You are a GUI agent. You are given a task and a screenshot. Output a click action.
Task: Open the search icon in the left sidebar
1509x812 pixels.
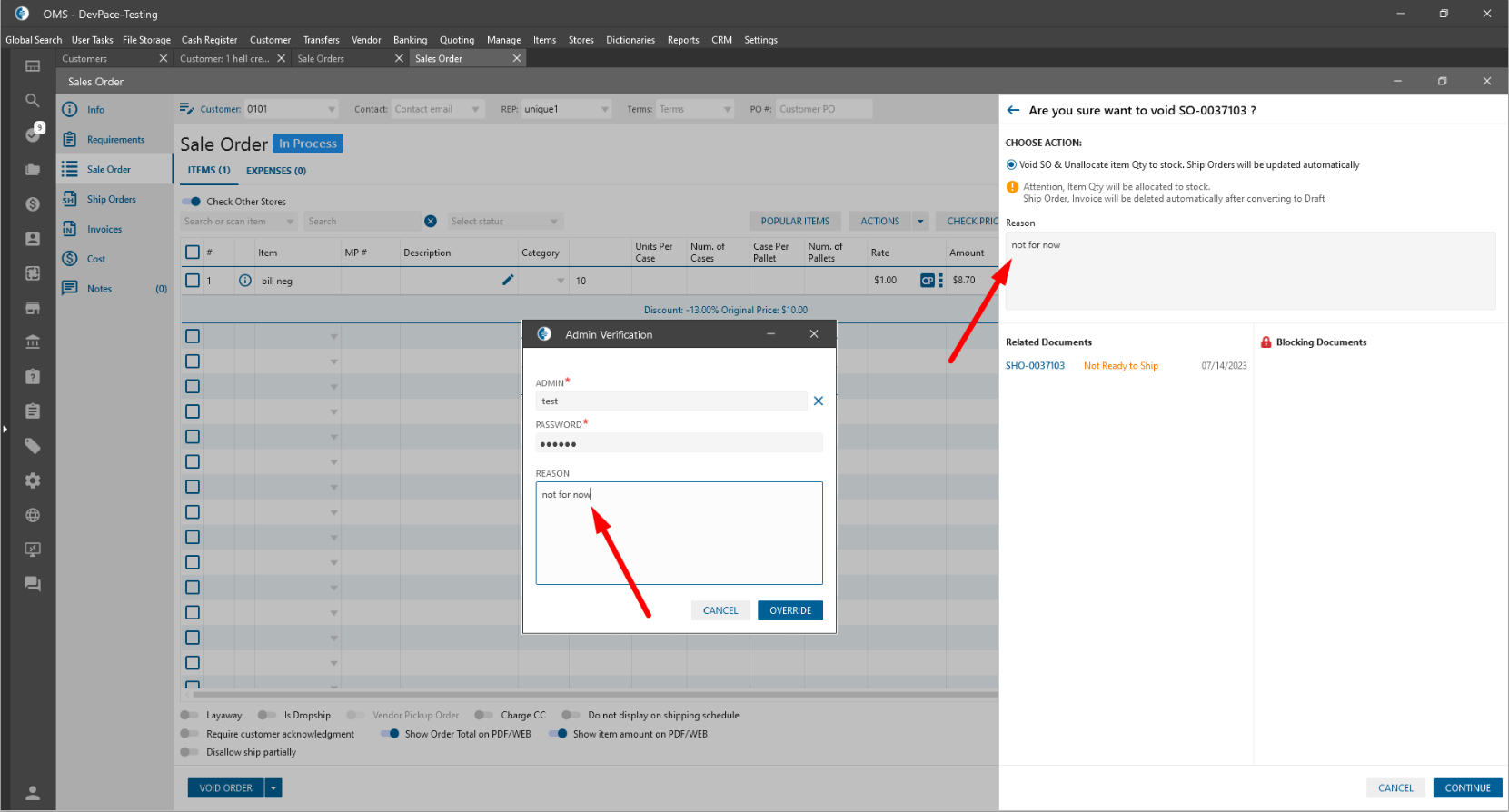coord(33,100)
